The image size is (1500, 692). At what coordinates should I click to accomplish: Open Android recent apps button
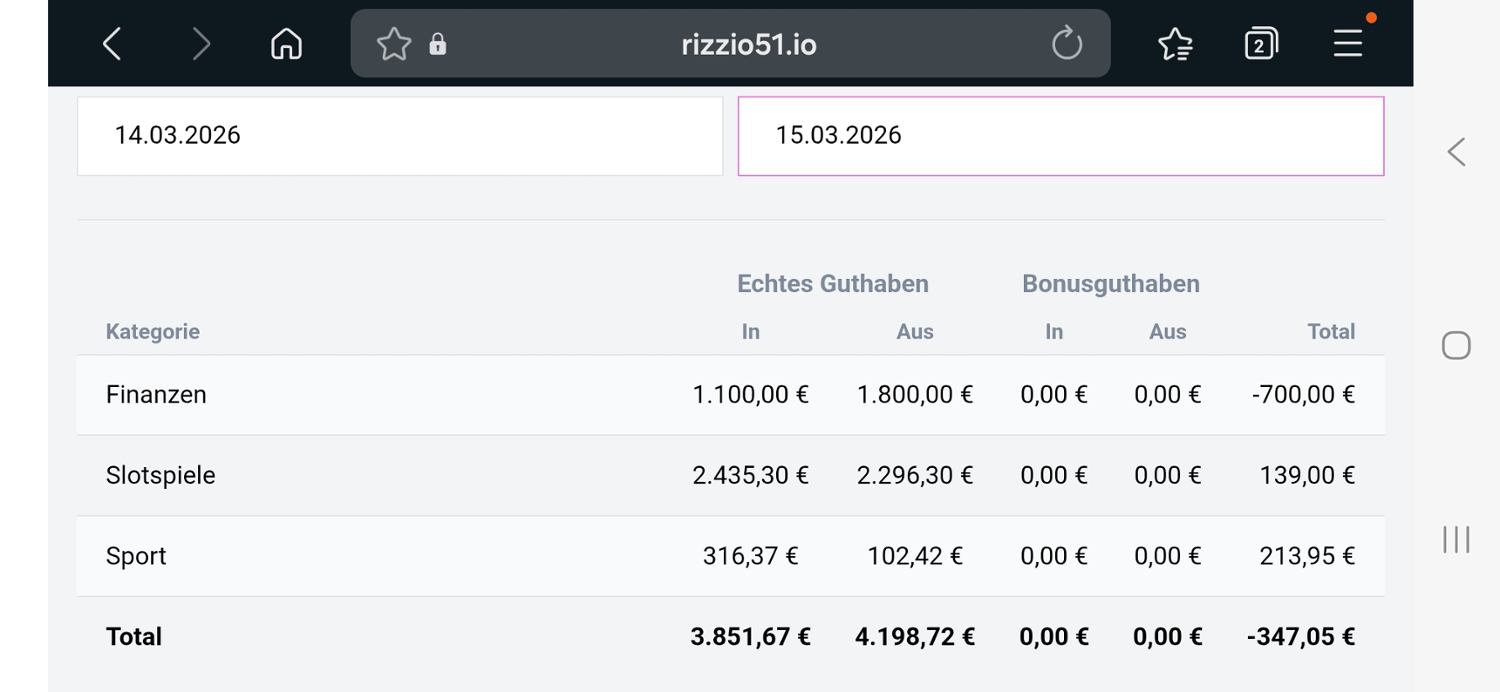click(1456, 540)
